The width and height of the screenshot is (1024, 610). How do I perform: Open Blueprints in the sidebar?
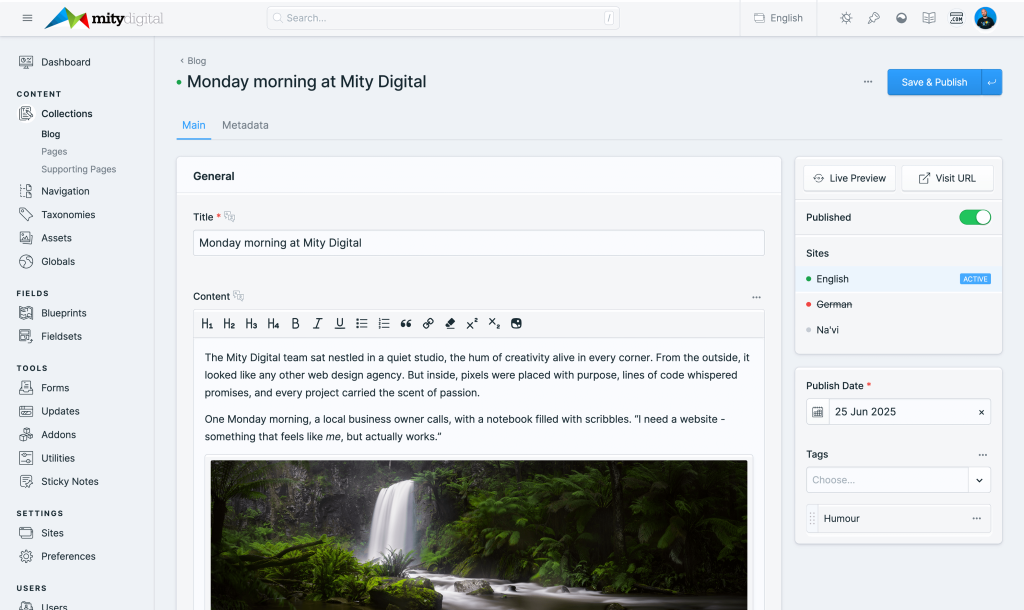[64, 313]
